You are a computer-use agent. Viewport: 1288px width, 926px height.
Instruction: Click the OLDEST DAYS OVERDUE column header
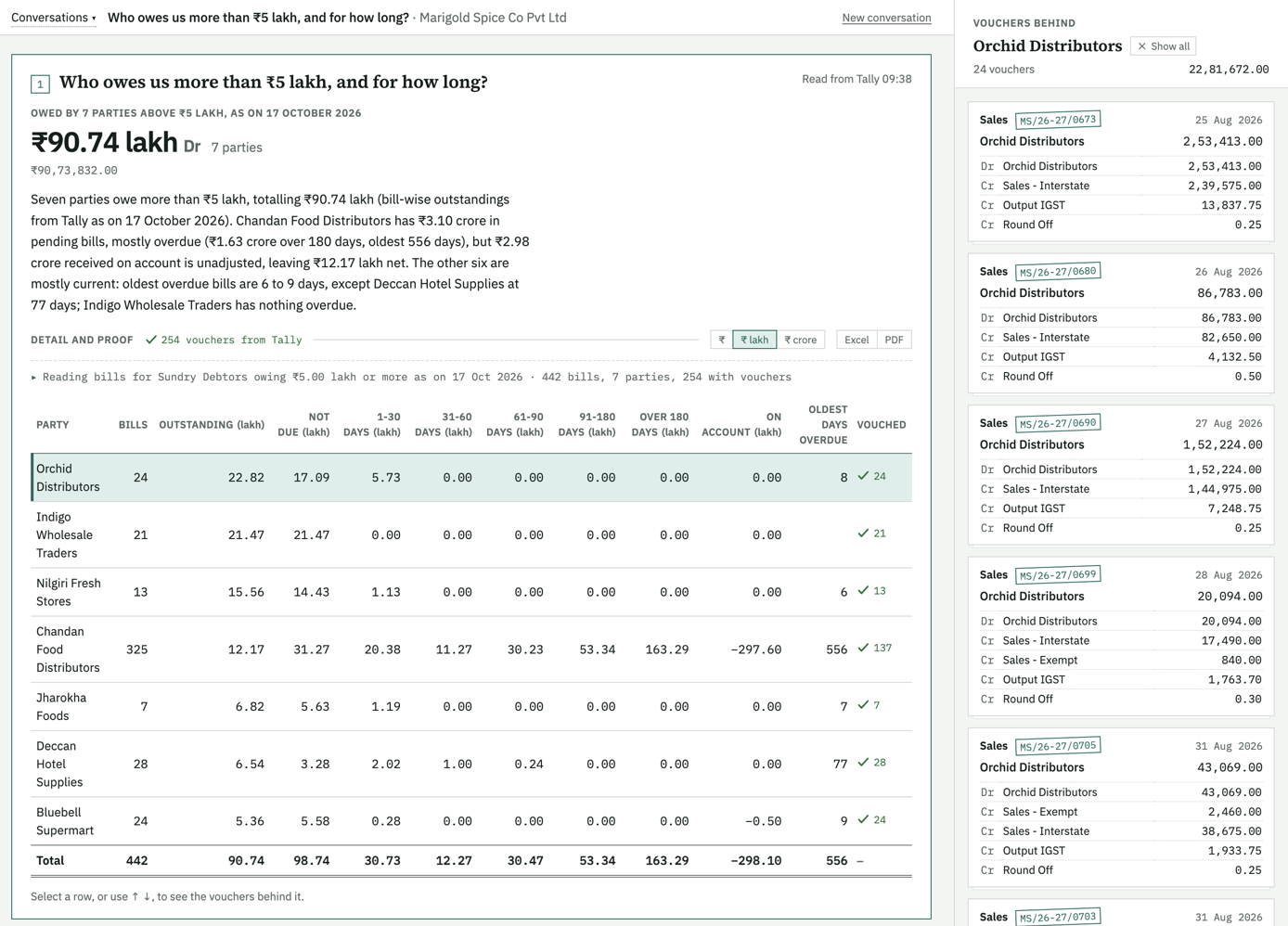(x=824, y=425)
